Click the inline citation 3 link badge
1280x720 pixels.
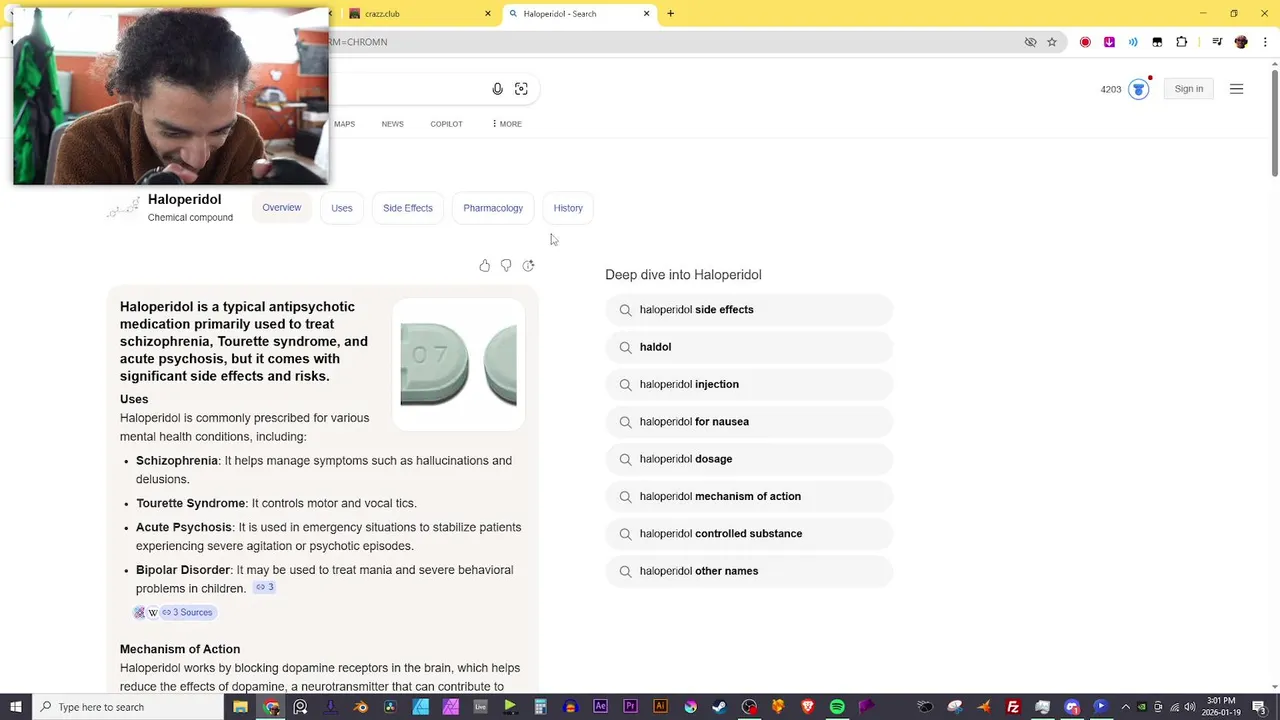264,587
